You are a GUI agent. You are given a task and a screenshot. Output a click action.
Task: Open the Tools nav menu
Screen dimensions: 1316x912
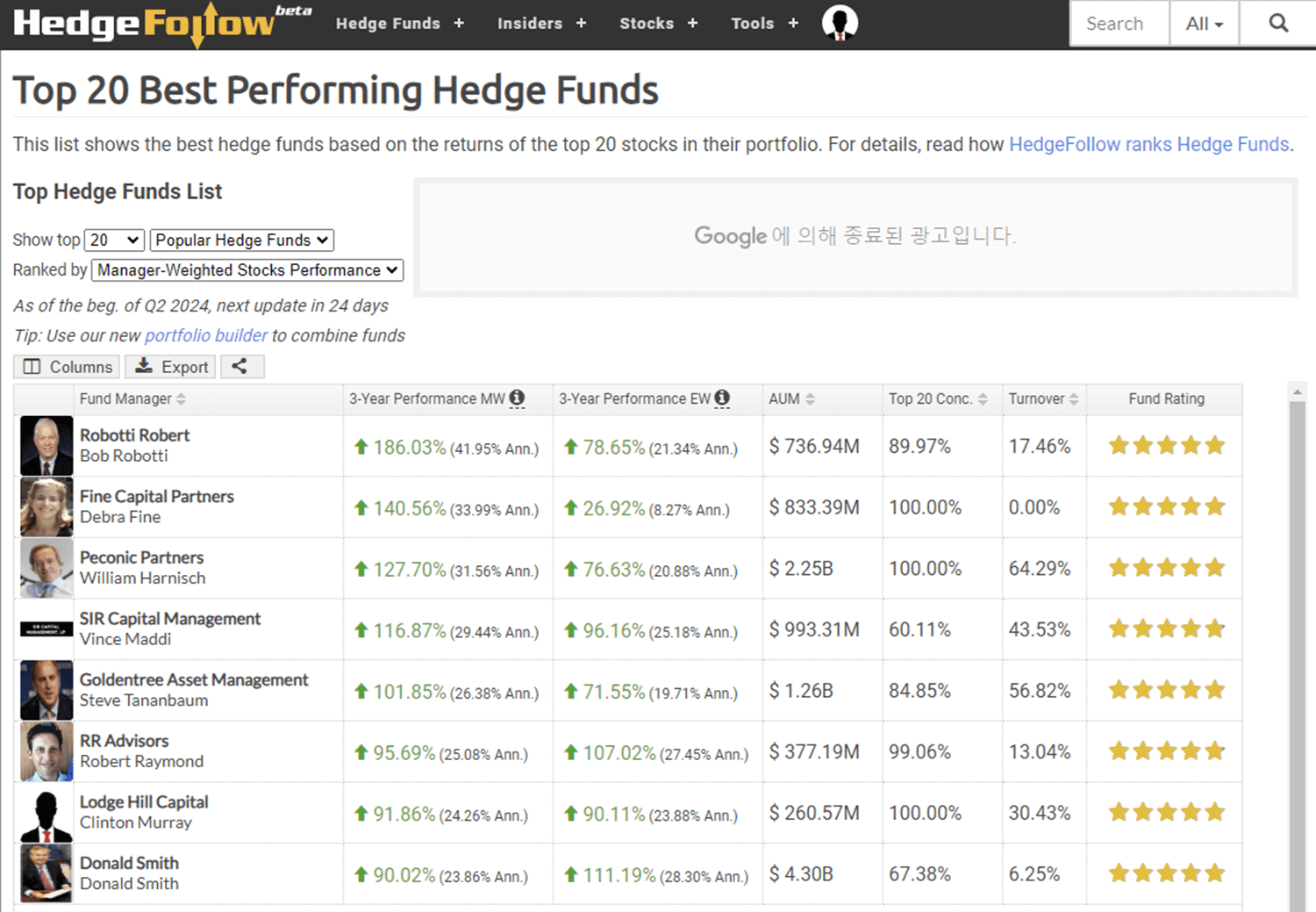click(764, 24)
